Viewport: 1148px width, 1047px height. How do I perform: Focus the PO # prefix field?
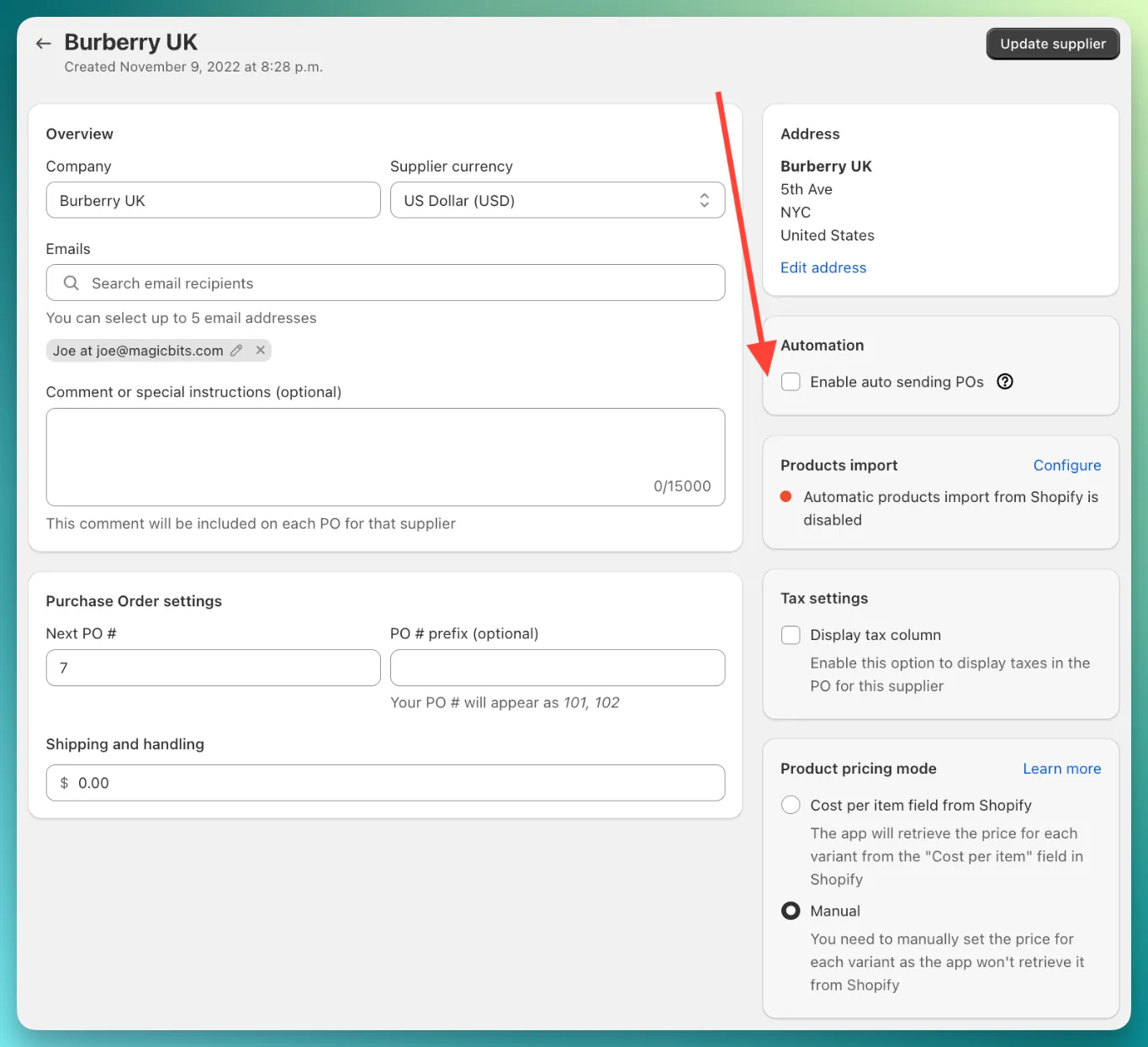tap(558, 668)
